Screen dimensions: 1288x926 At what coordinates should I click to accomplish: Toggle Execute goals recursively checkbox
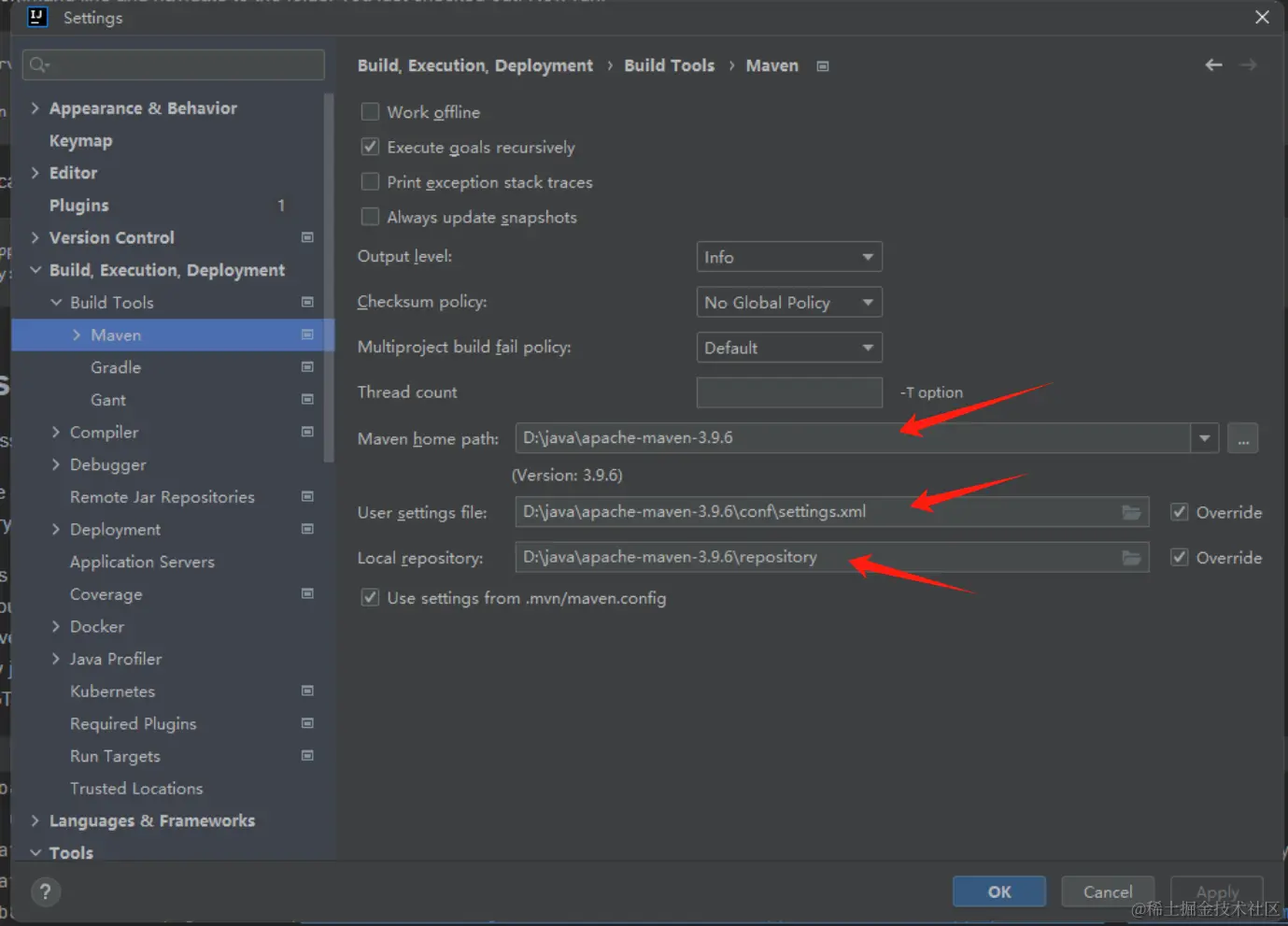[371, 147]
